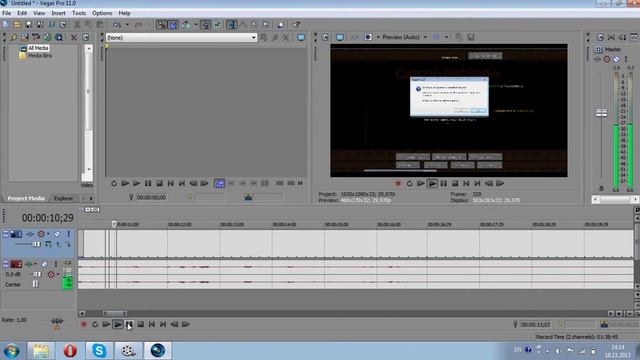Switch to the Explorer tab
This screenshot has height=360, width=640.
click(64, 198)
